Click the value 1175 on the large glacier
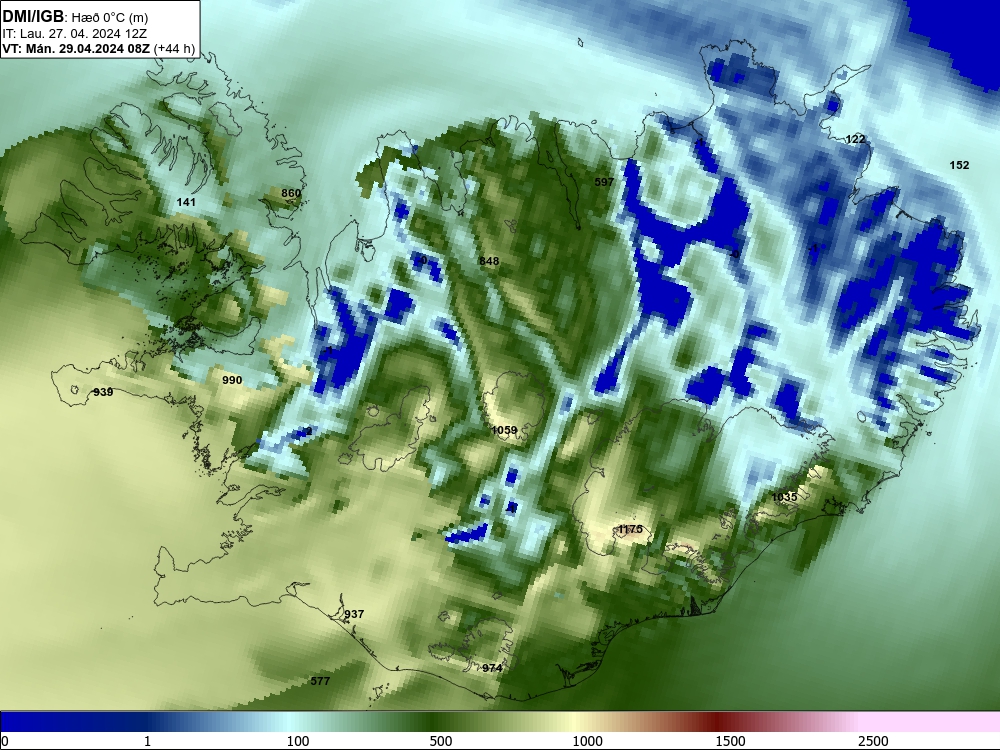Viewport: 1000px width, 750px height. click(x=630, y=529)
